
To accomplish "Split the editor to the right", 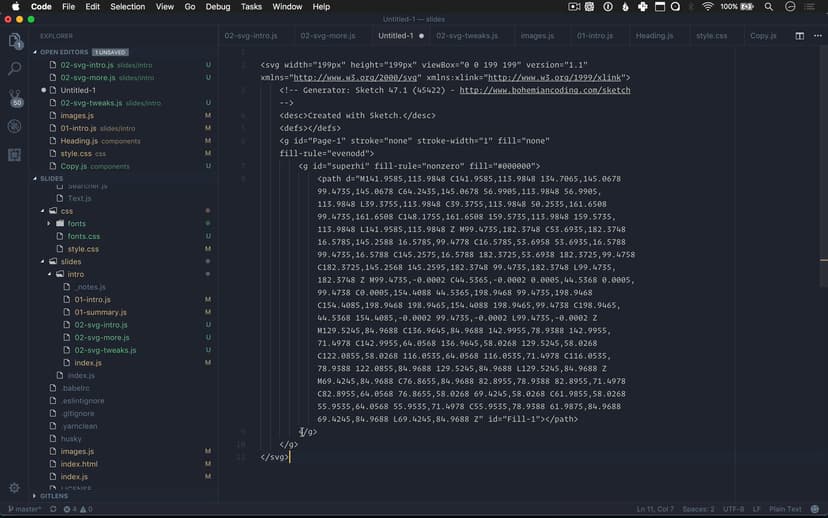I will point(800,36).
